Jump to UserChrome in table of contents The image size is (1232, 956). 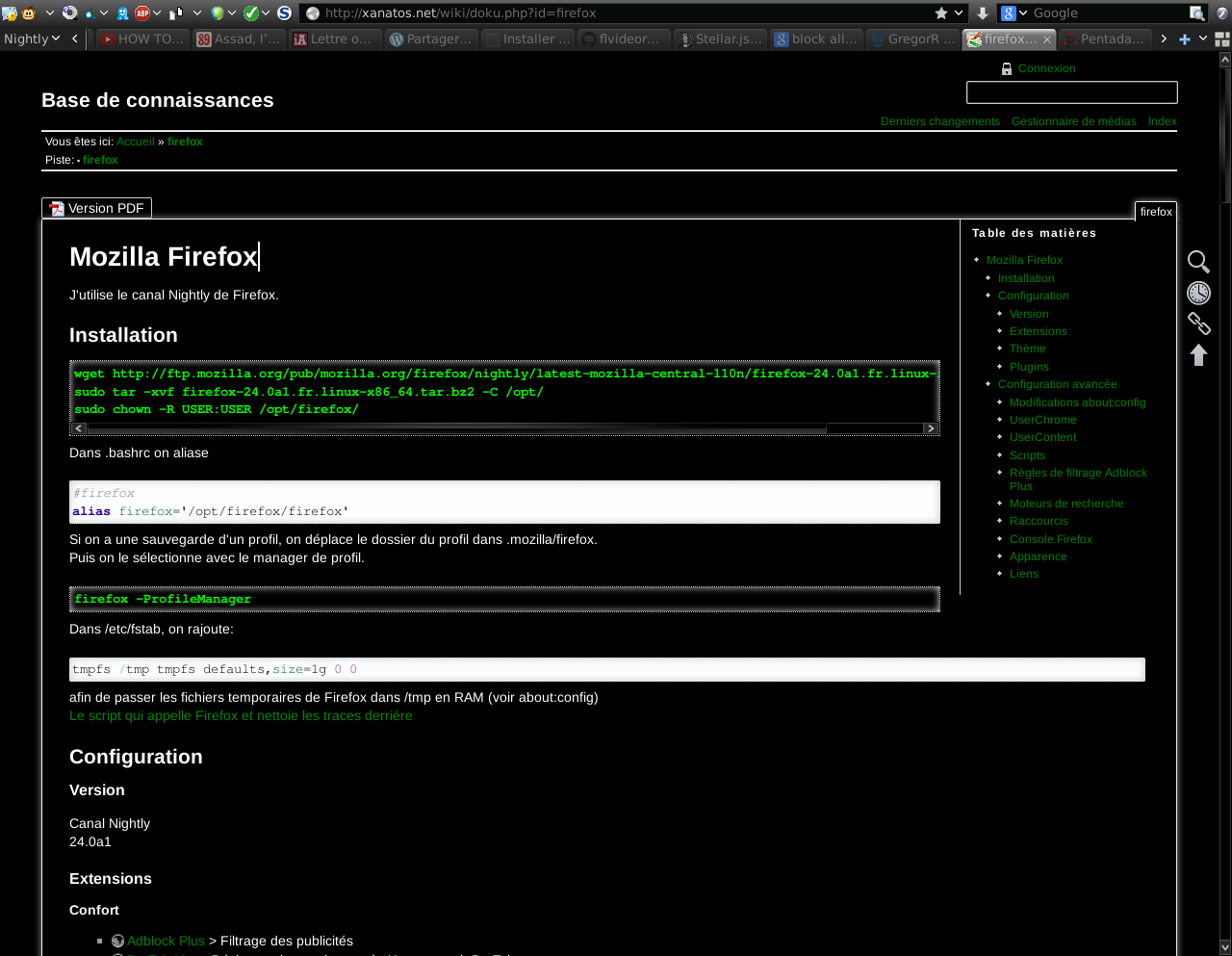click(x=1042, y=420)
